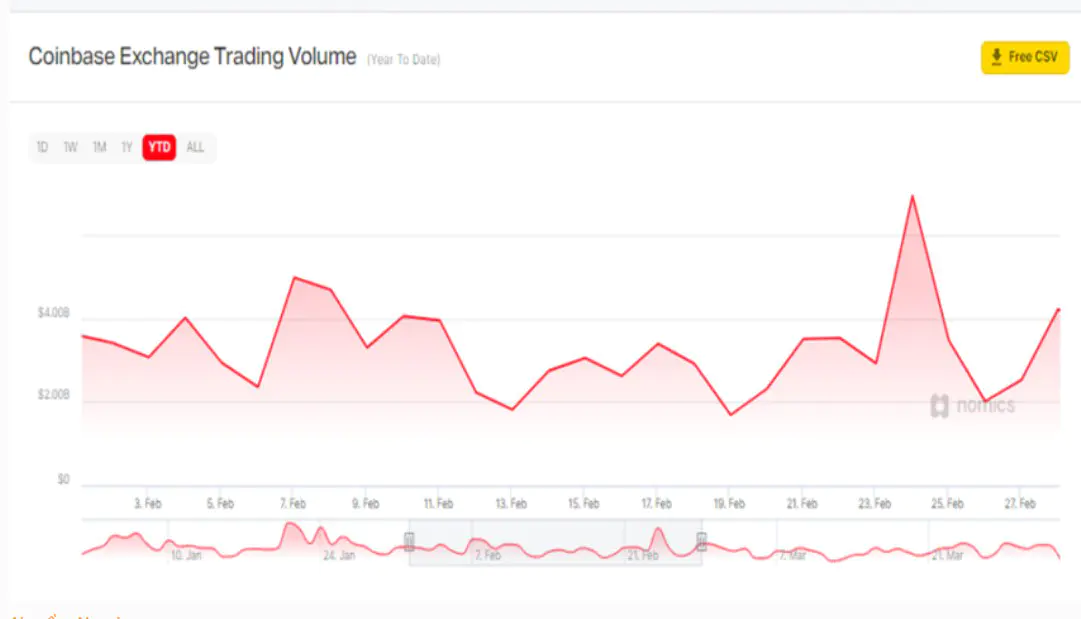Click the 7. Feb peak data point

pos(294,278)
